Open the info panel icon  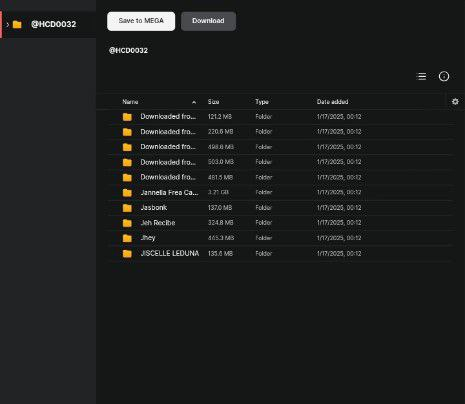444,76
